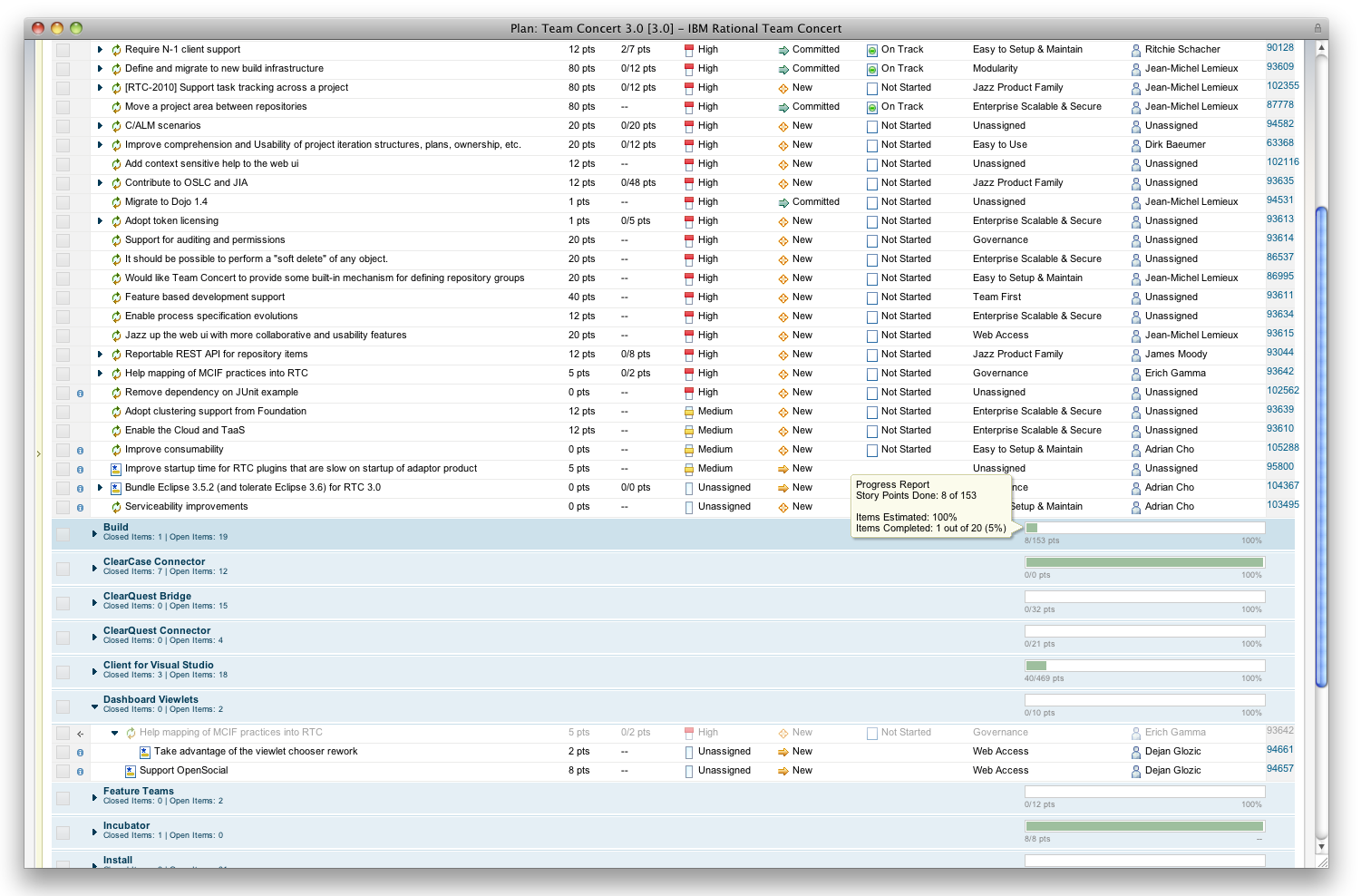1361x896 pixels.
Task: Click High priority flag for Add context sensitive help
Action: 689,164
